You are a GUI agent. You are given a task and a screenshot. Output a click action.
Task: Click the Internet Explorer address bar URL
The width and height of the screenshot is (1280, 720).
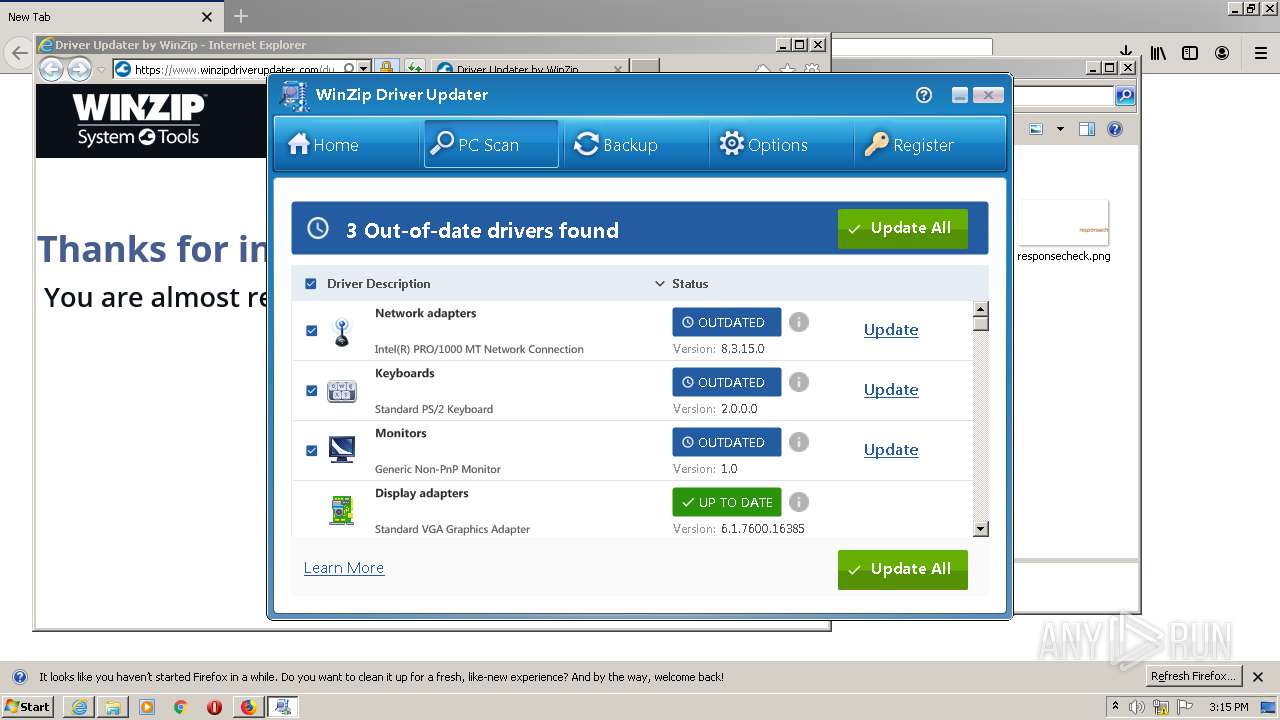(235, 69)
